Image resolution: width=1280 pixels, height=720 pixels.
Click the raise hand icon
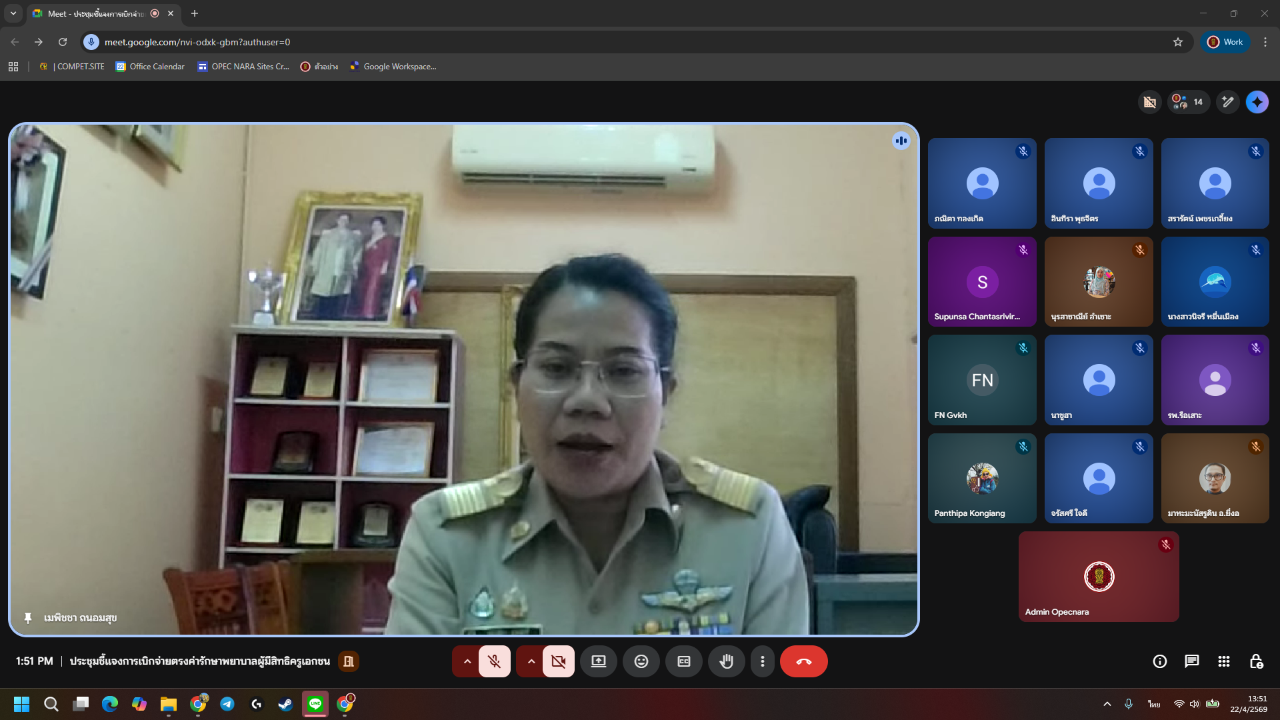click(727, 661)
